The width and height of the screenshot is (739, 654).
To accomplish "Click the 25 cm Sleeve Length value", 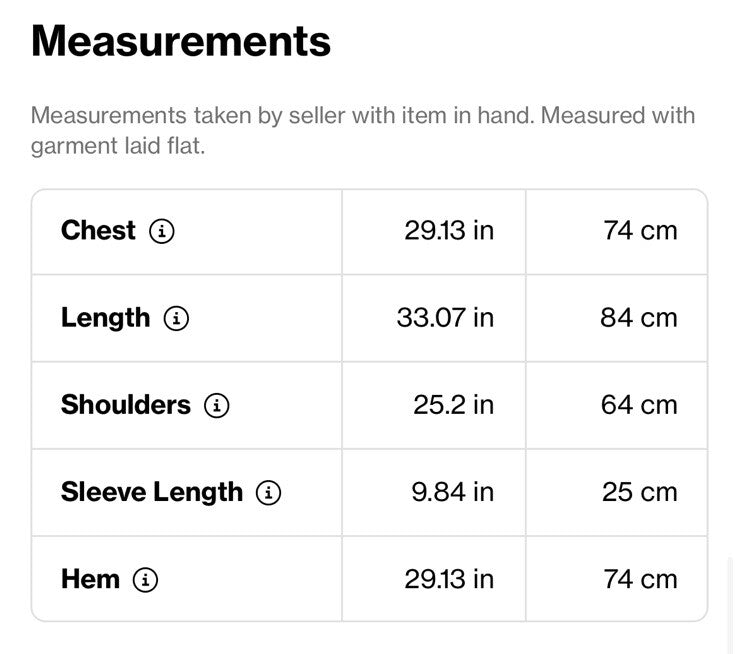I will [x=640, y=492].
